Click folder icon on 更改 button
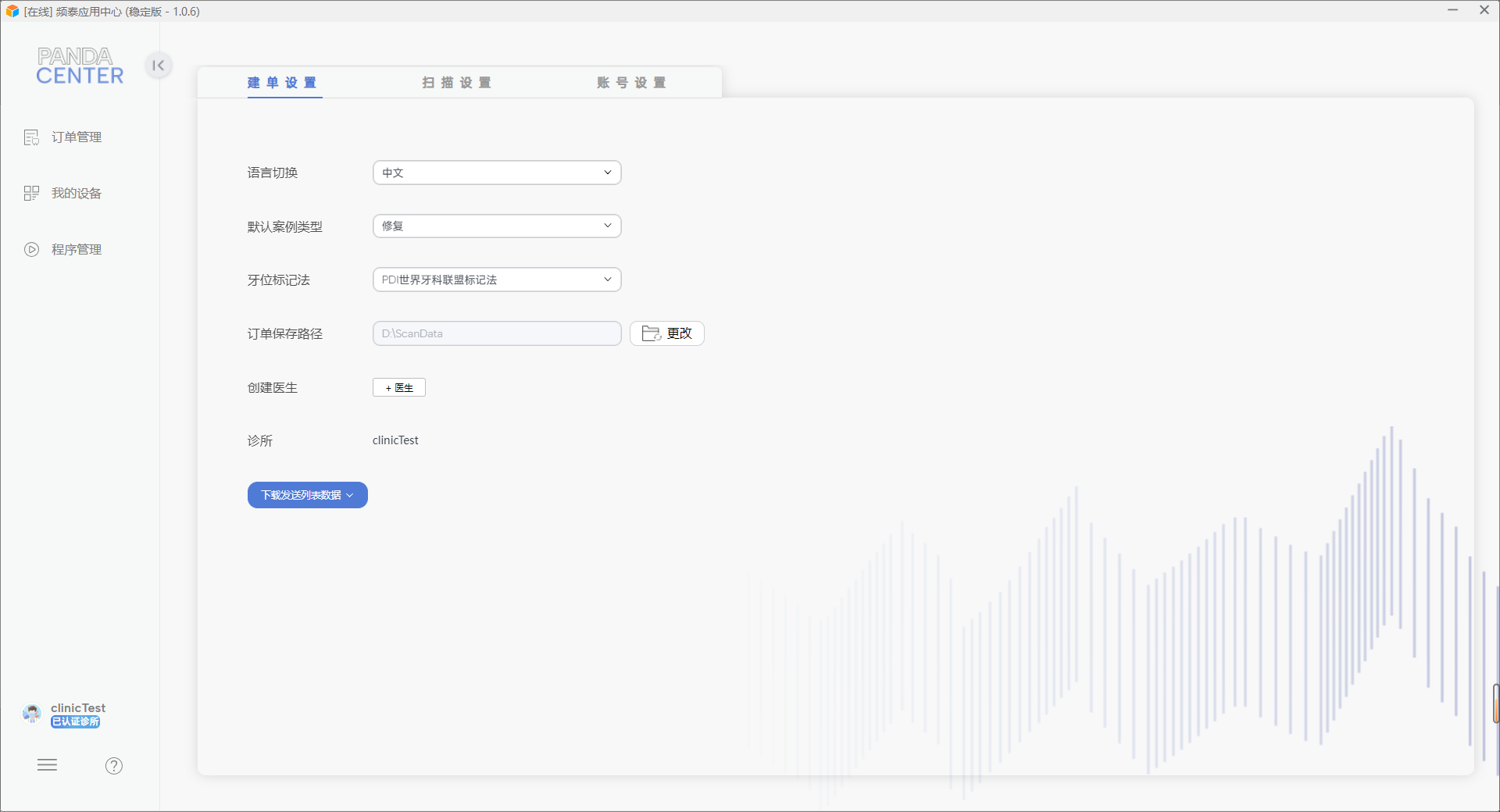The image size is (1500, 812). point(652,333)
